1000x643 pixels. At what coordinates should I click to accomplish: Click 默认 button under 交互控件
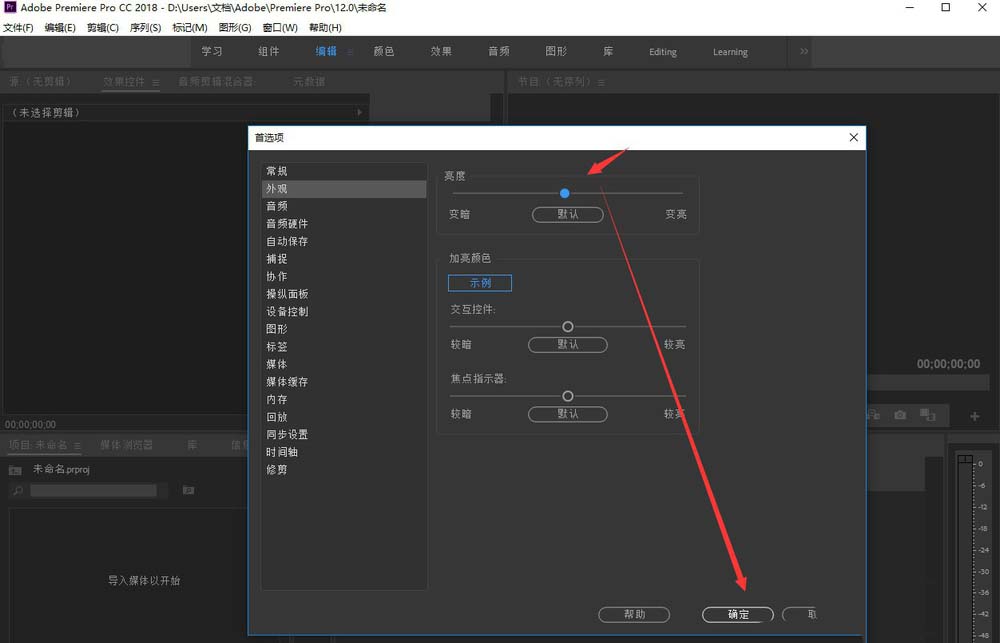pos(568,344)
